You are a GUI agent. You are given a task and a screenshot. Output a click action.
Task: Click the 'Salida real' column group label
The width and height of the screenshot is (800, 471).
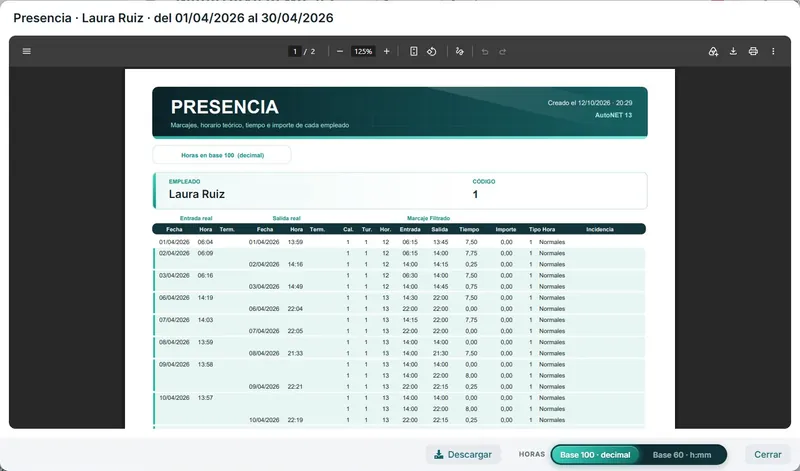coord(286,218)
